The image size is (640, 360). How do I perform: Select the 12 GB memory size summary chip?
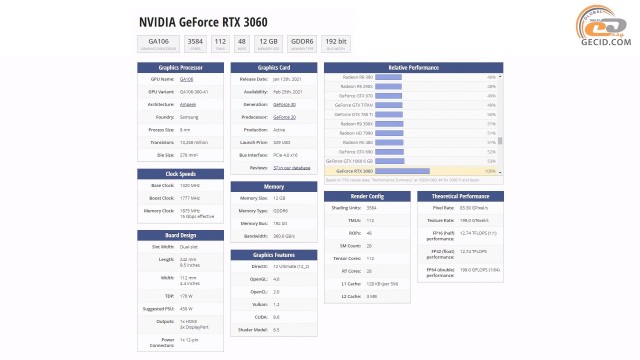coord(268,44)
